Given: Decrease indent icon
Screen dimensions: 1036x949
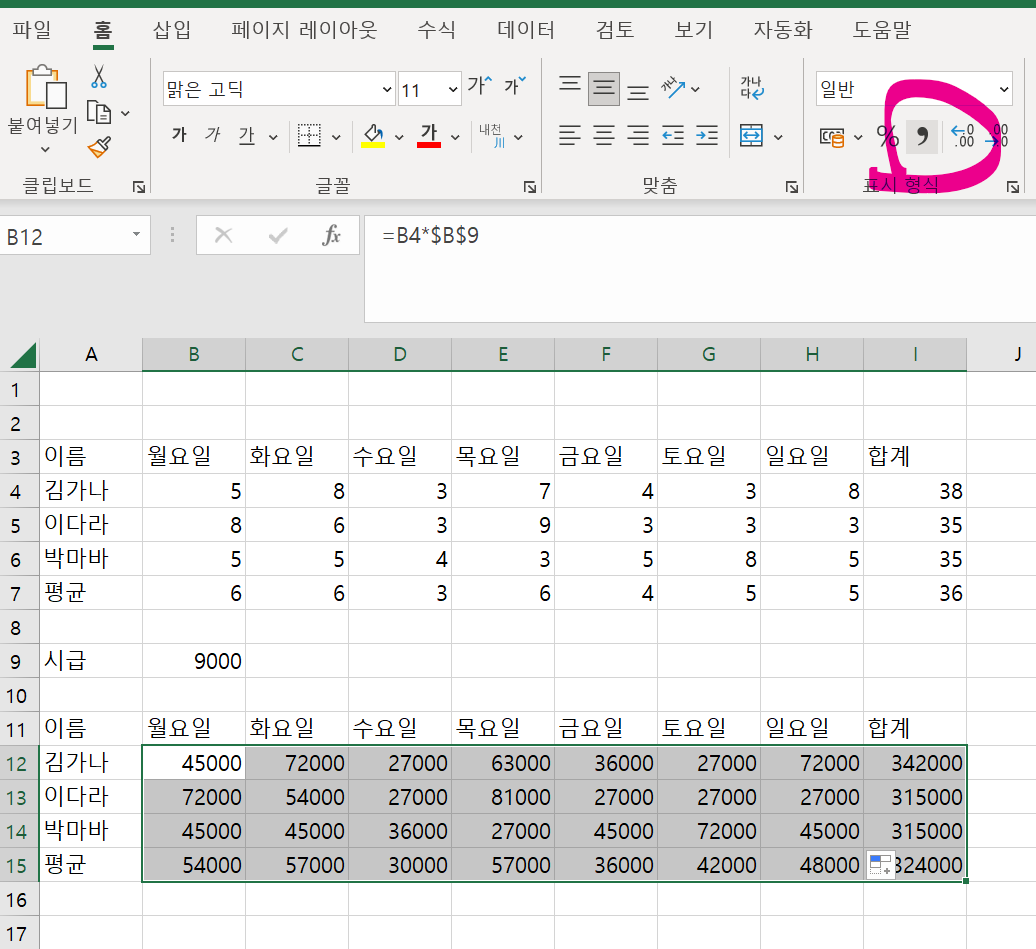Looking at the screenshot, I should pos(673,135).
